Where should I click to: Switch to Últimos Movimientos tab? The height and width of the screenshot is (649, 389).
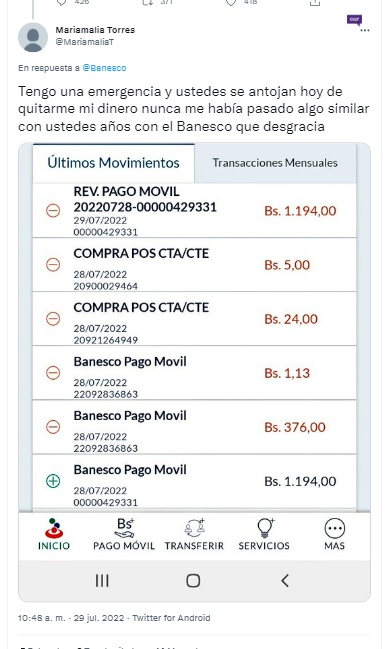pyautogui.click(x=113, y=163)
